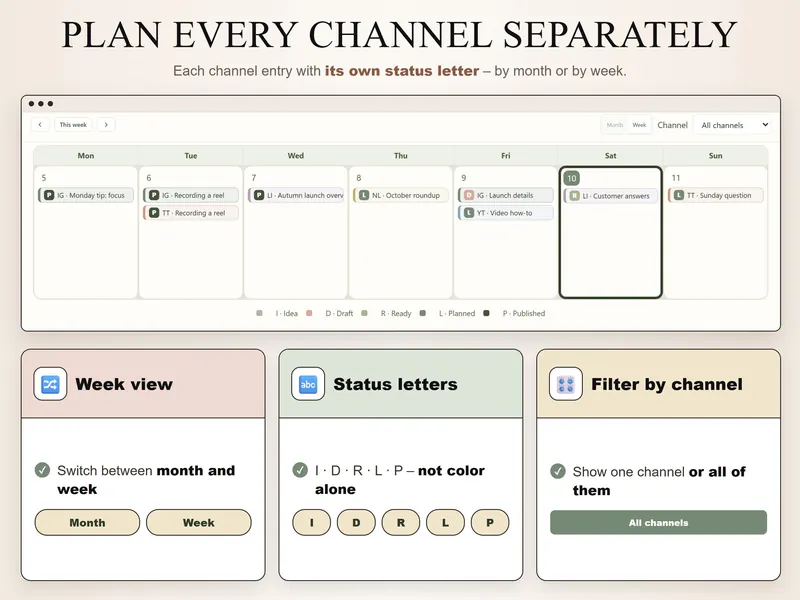The height and width of the screenshot is (600, 800).
Task: Click the Ready legend color swatch
Action: (x=364, y=313)
